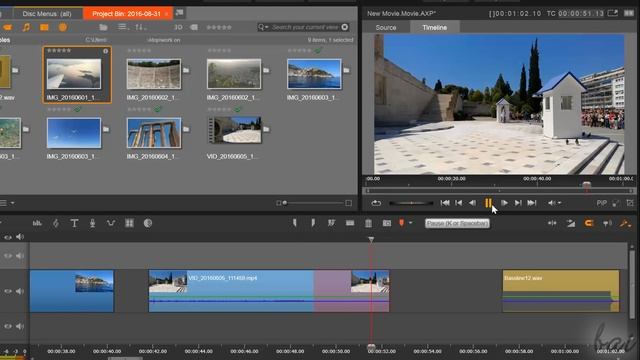This screenshot has height=360, width=640.
Task: Select the VID_20160605 video thumbnail
Action: [x=234, y=130]
